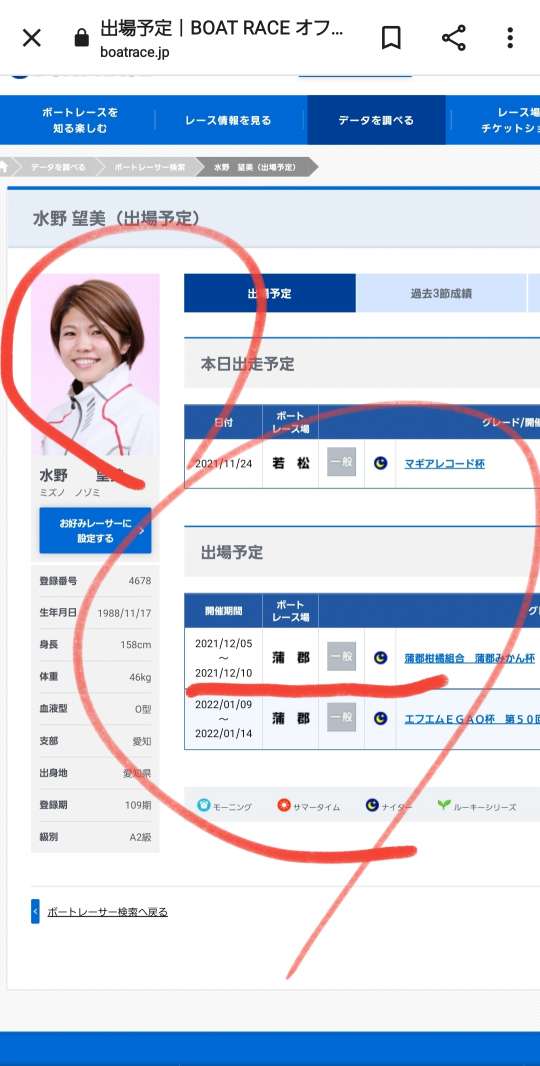This screenshot has height=1066, width=540.
Task: Open レース情報を見る menu
Action: [228, 120]
